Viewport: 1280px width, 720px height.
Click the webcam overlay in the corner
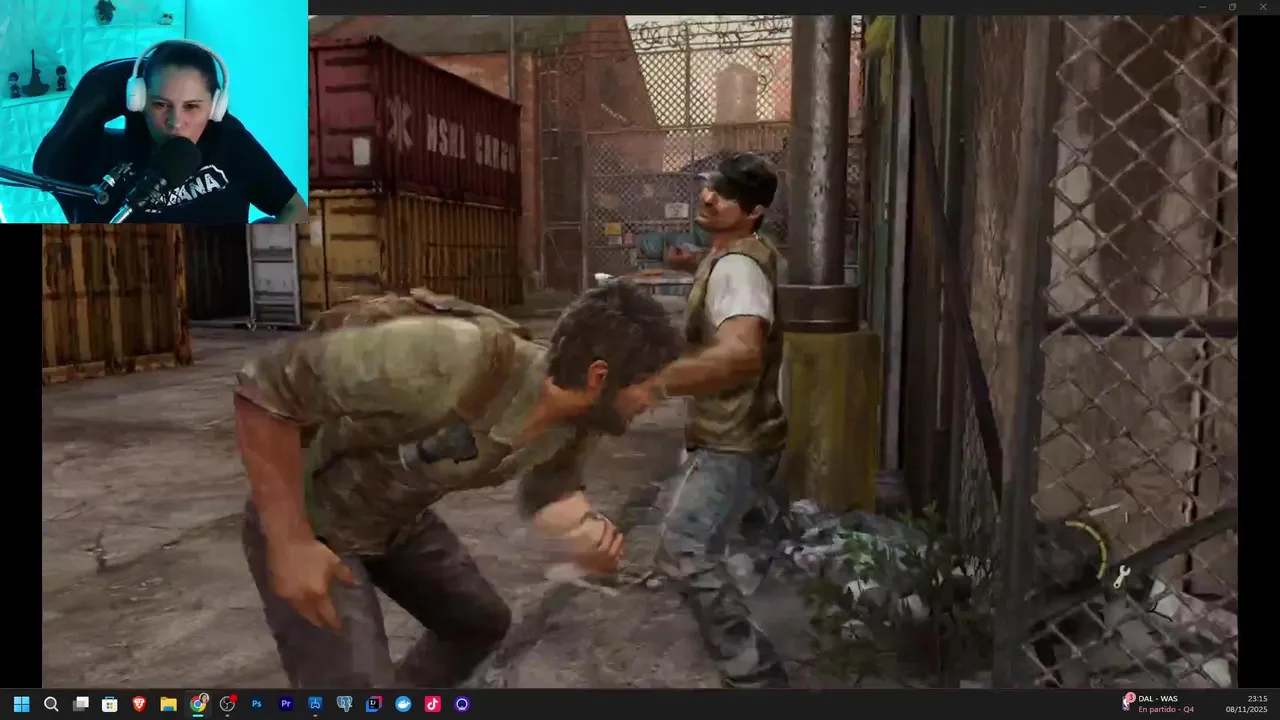[154, 111]
